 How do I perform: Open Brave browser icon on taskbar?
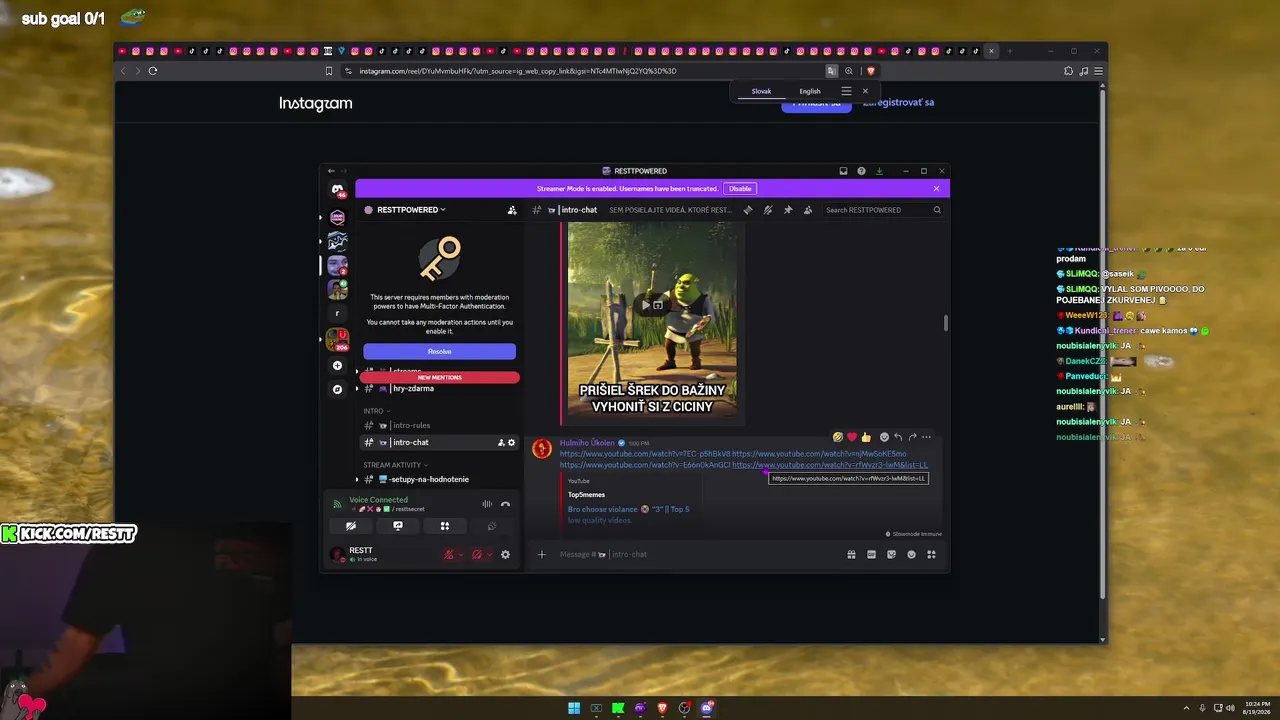[662, 708]
